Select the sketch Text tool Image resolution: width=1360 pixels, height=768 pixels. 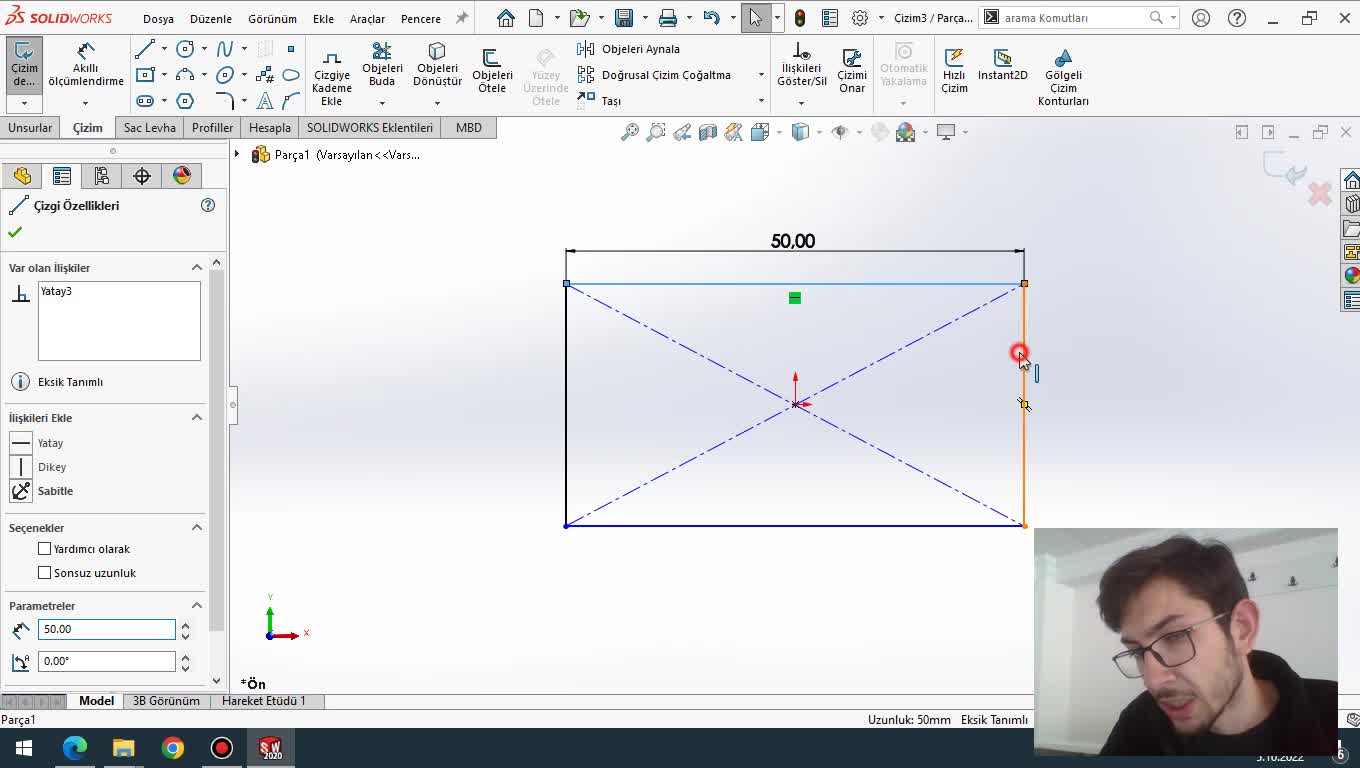pyautogui.click(x=265, y=101)
